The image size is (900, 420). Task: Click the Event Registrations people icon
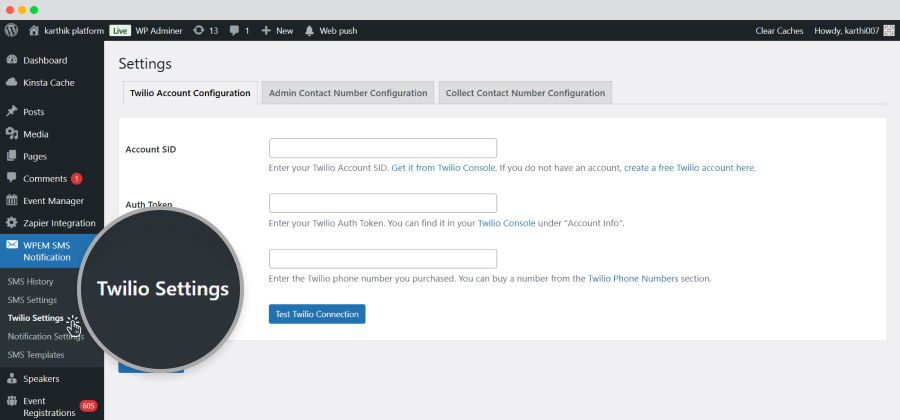[11, 401]
